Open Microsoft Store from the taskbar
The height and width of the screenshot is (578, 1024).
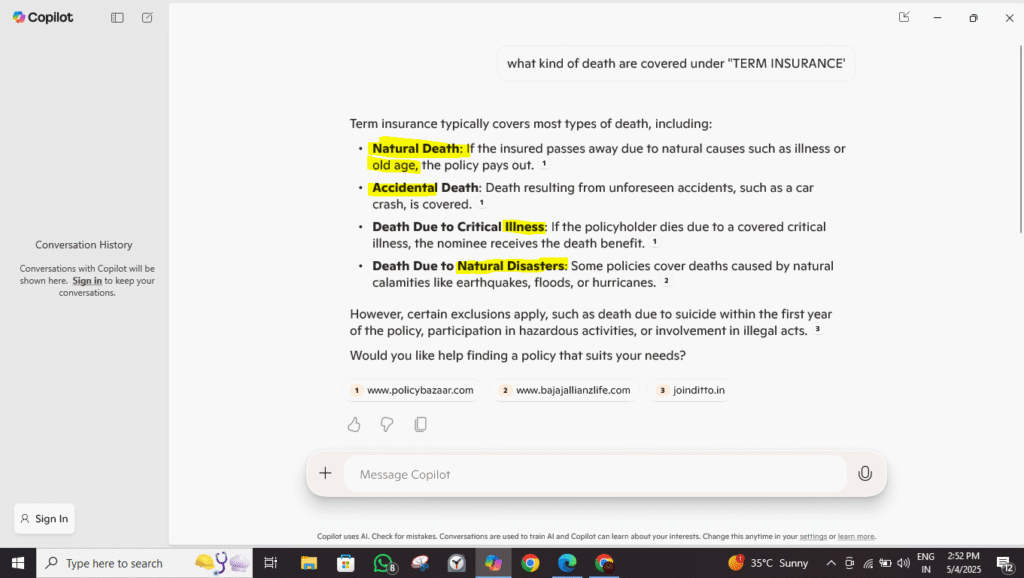coord(345,563)
